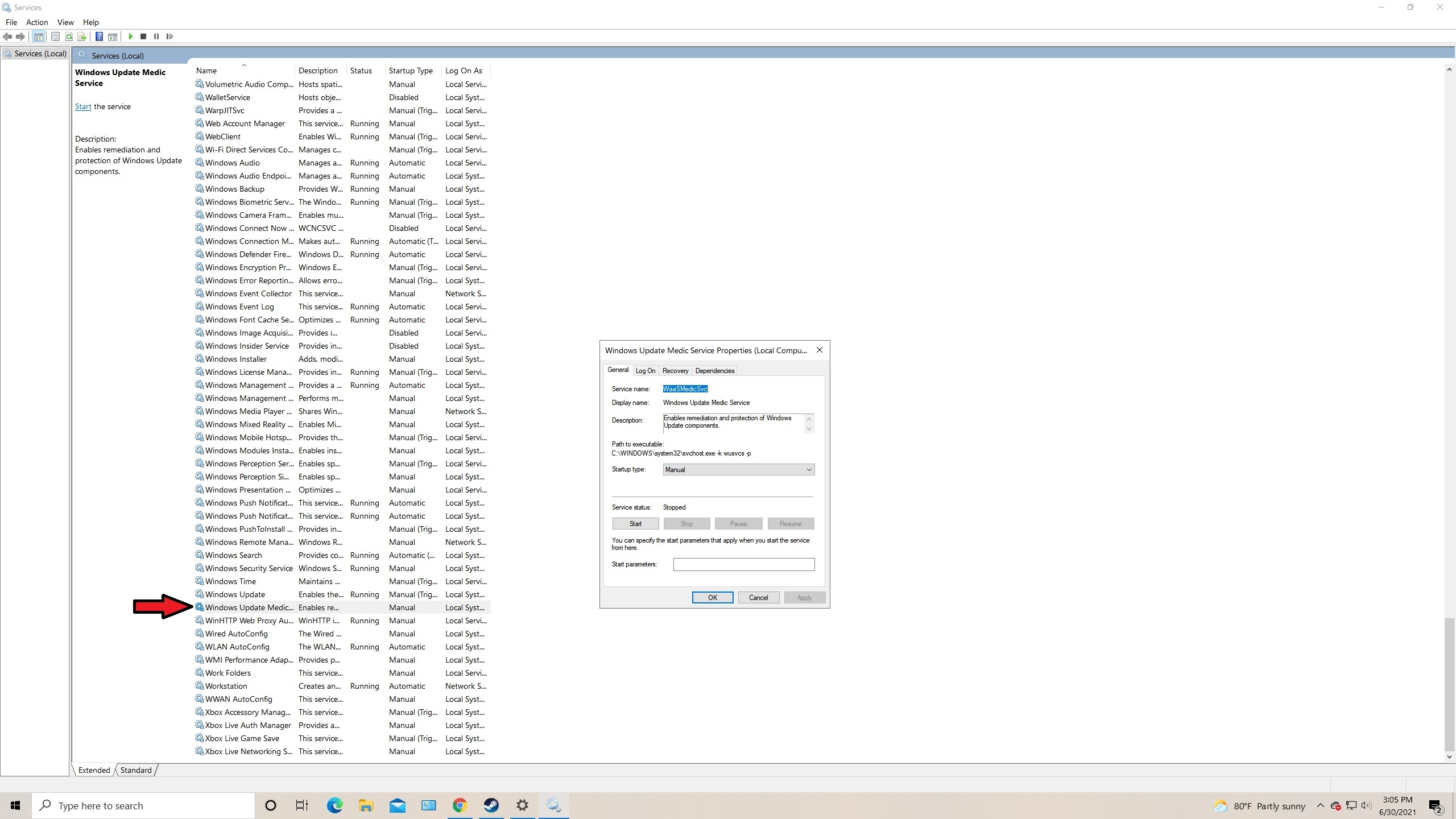Select the Work Folders service row
The image size is (1456, 819).
click(x=342, y=673)
